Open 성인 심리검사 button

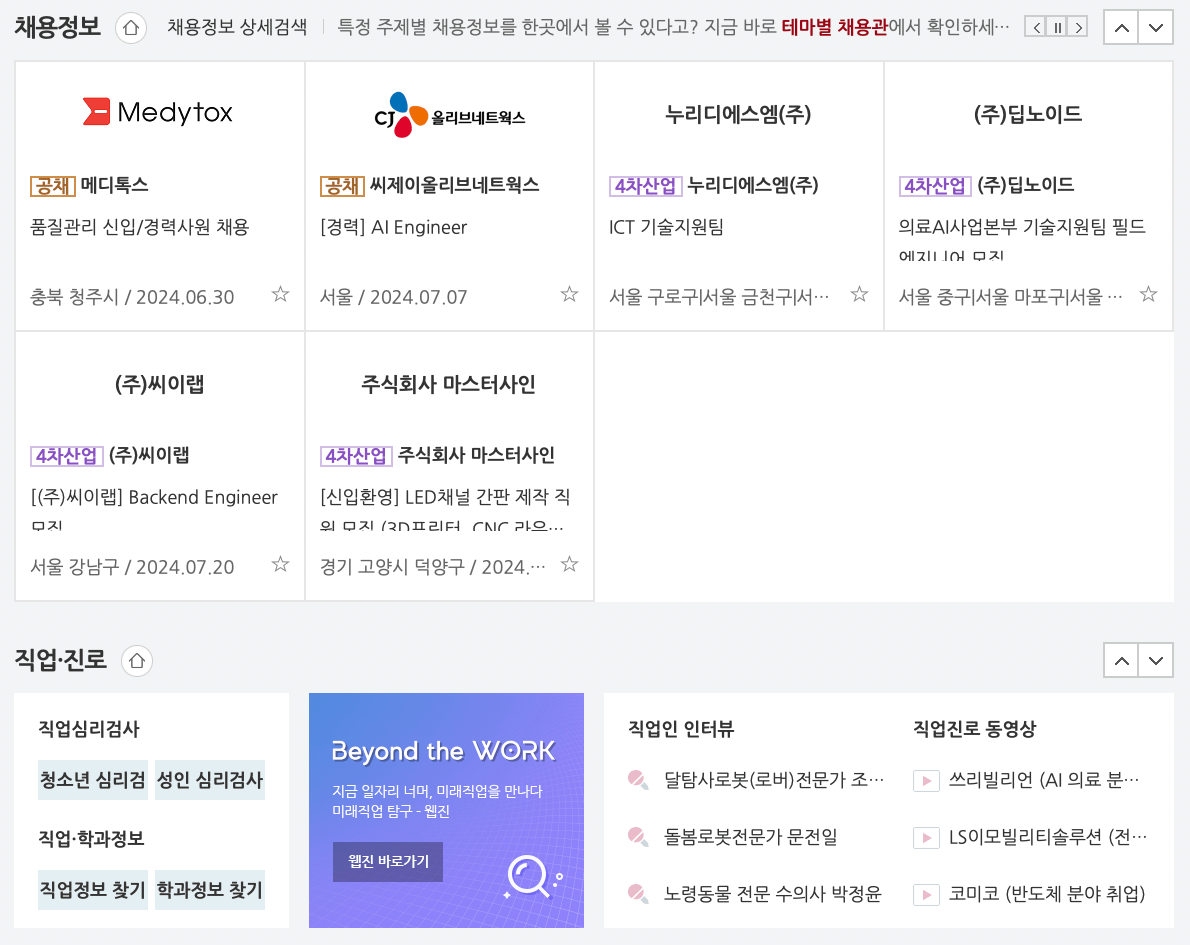pos(210,780)
